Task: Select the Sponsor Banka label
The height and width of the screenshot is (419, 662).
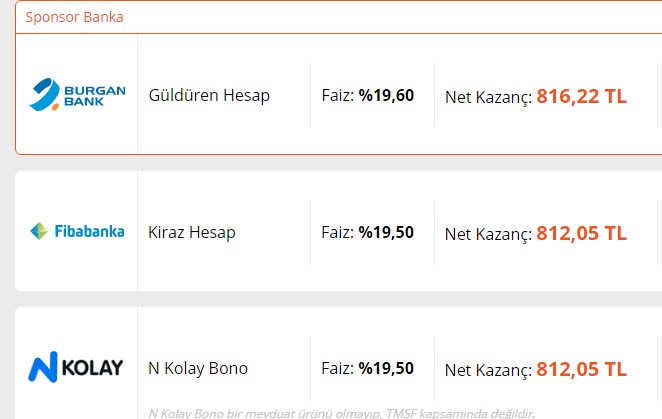Action: coord(74,17)
